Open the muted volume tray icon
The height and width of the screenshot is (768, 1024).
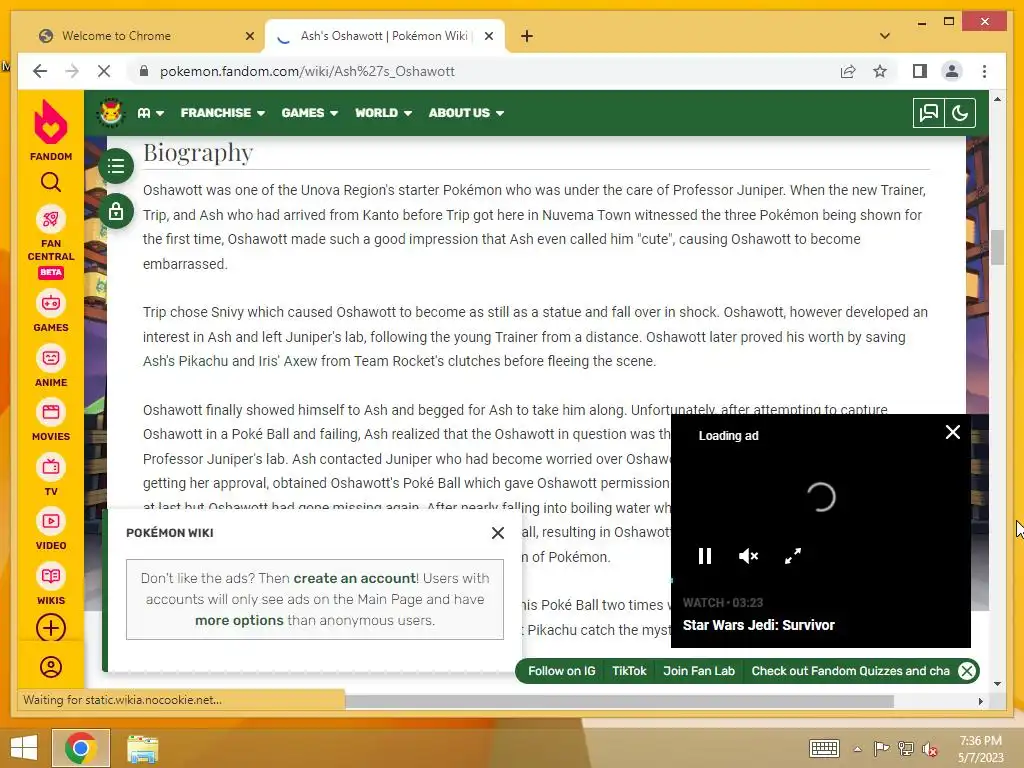click(930, 749)
